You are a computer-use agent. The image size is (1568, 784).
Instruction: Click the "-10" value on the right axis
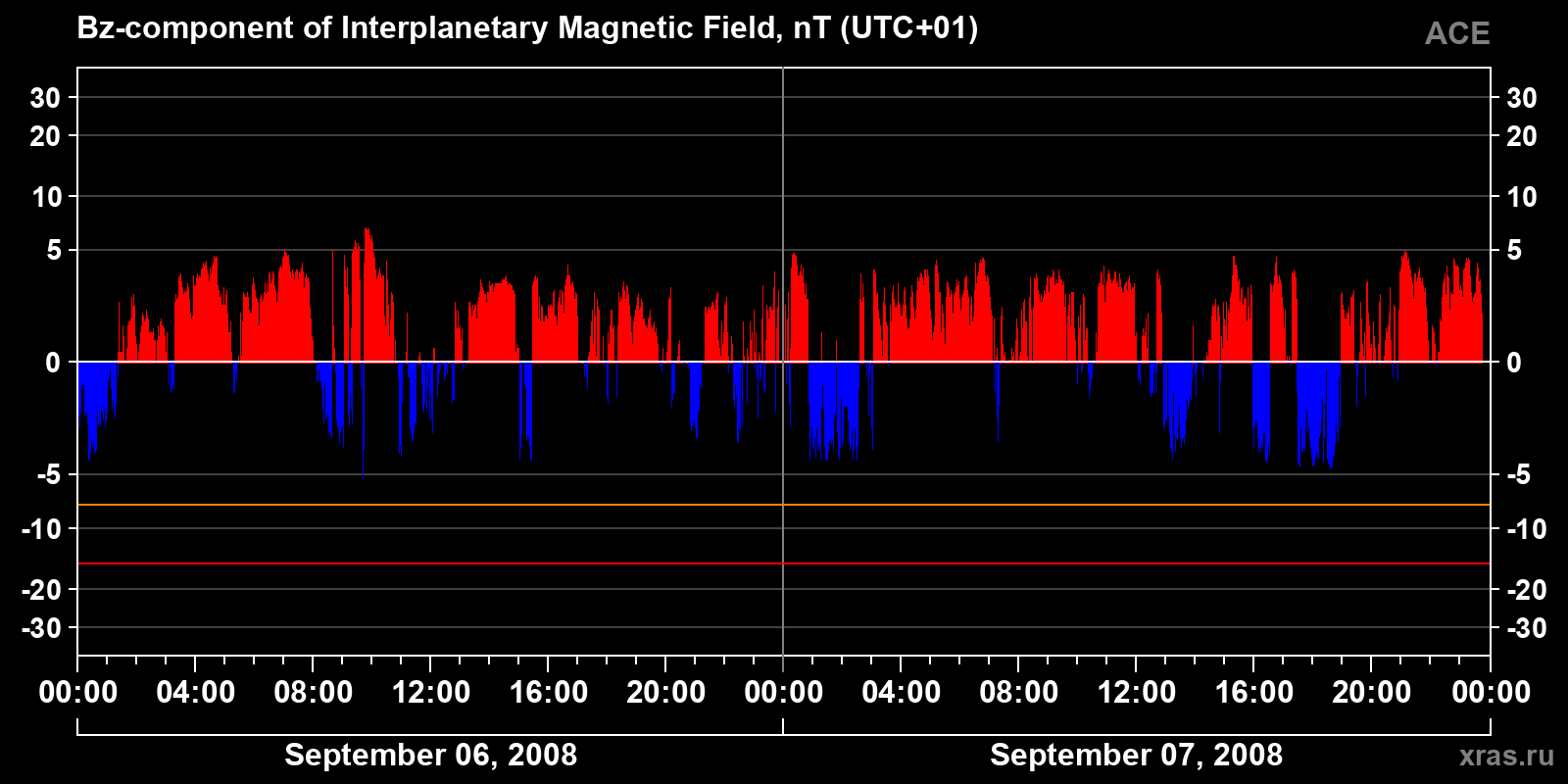click(x=1526, y=529)
